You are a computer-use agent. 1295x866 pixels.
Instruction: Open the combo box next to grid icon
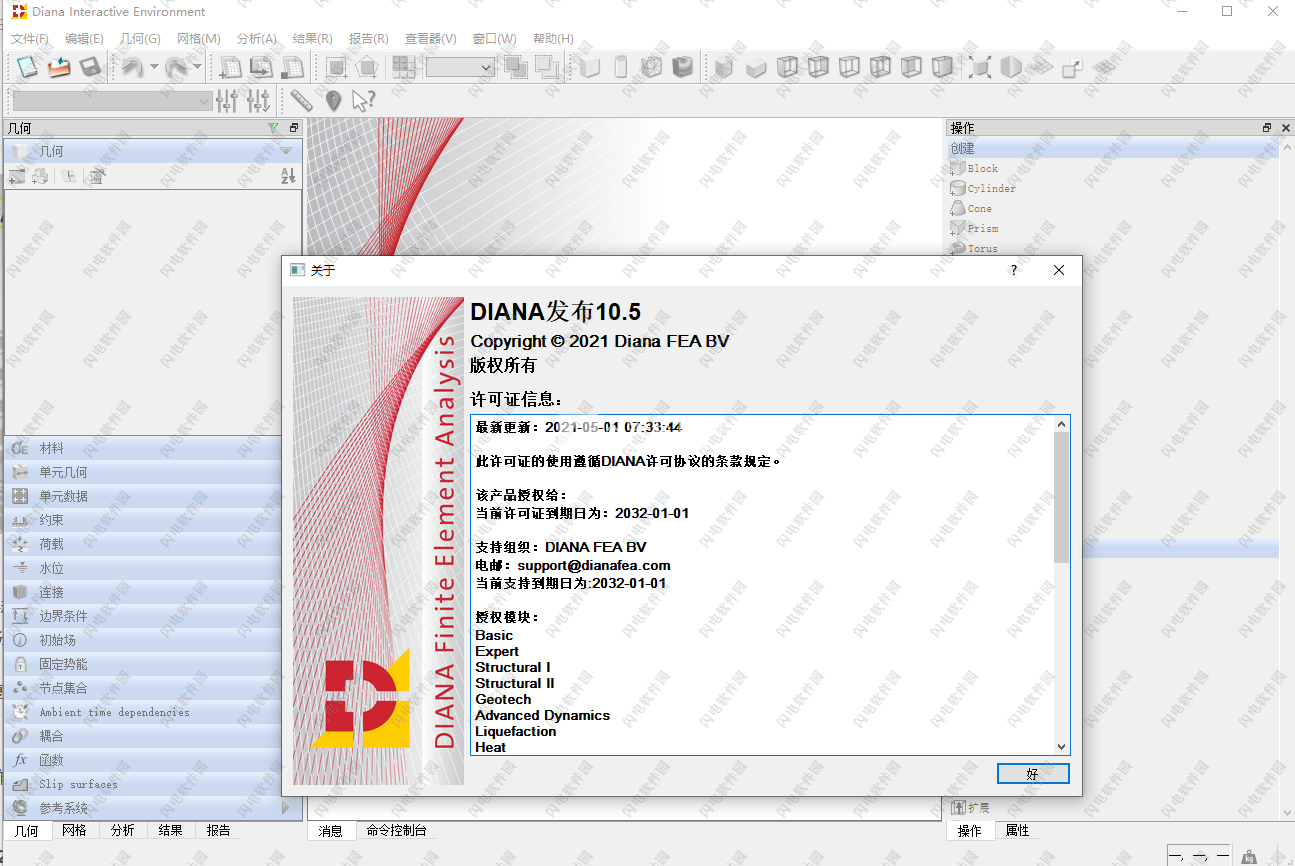(x=460, y=67)
